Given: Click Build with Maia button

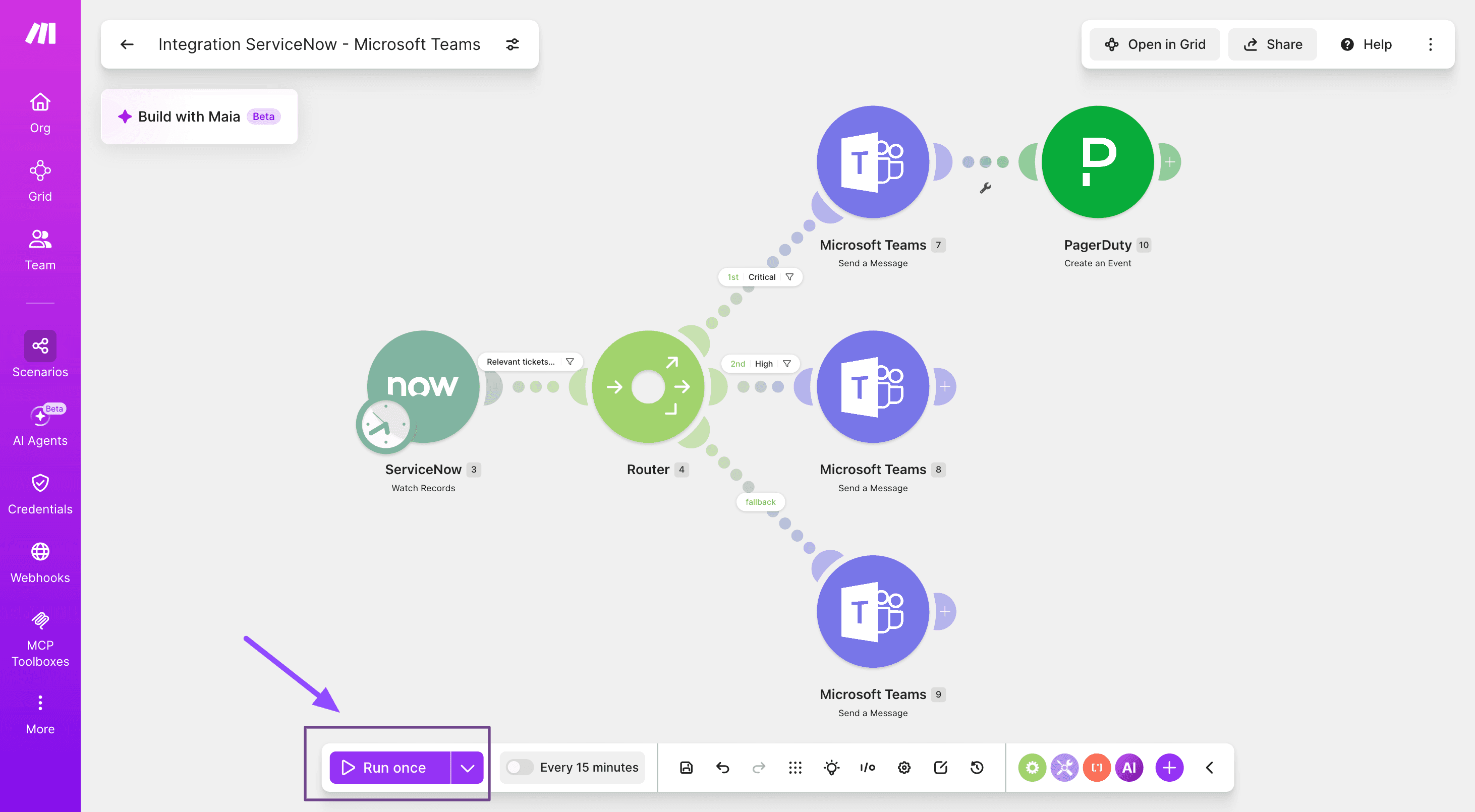Looking at the screenshot, I should pos(199,116).
